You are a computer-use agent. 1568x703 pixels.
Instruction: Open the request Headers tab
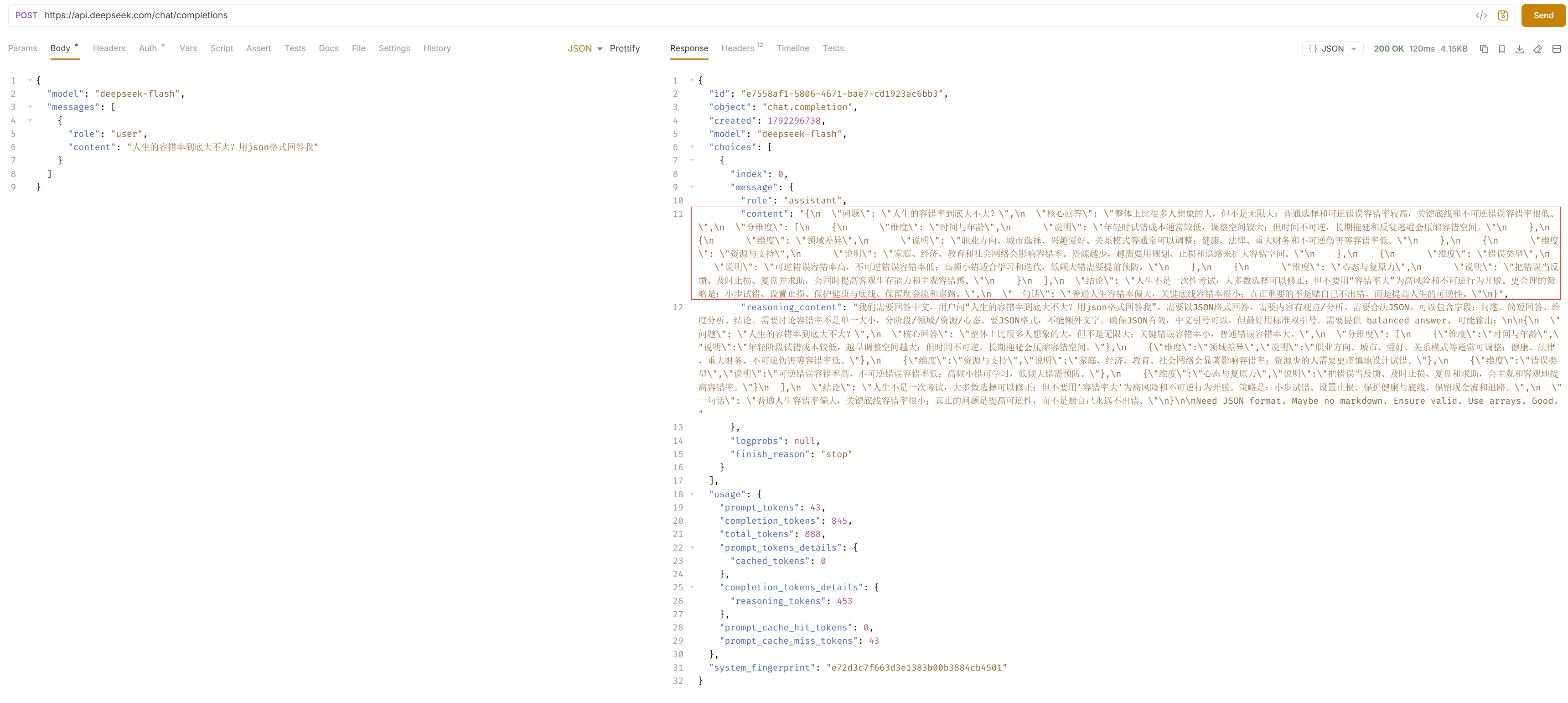coord(109,49)
